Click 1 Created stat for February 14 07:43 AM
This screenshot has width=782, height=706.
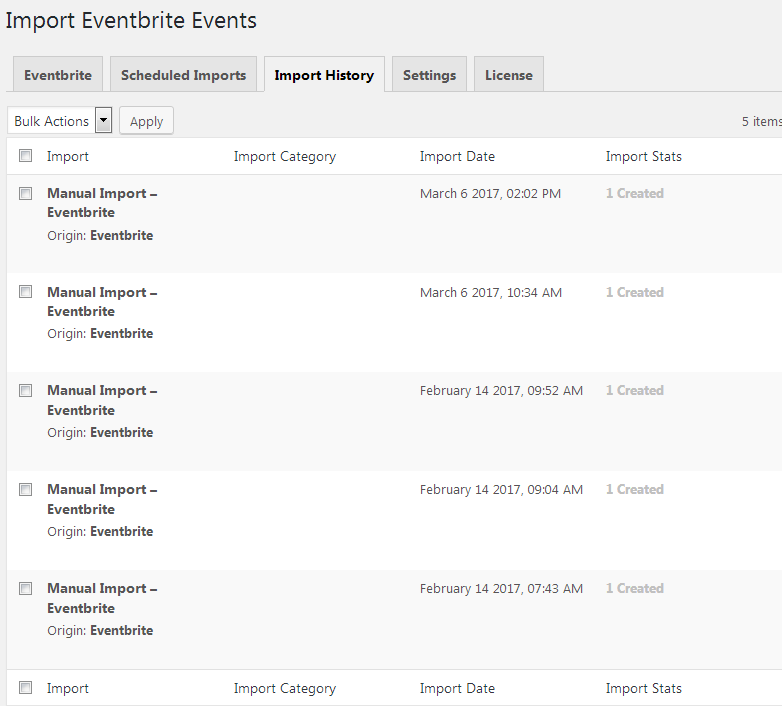(634, 588)
